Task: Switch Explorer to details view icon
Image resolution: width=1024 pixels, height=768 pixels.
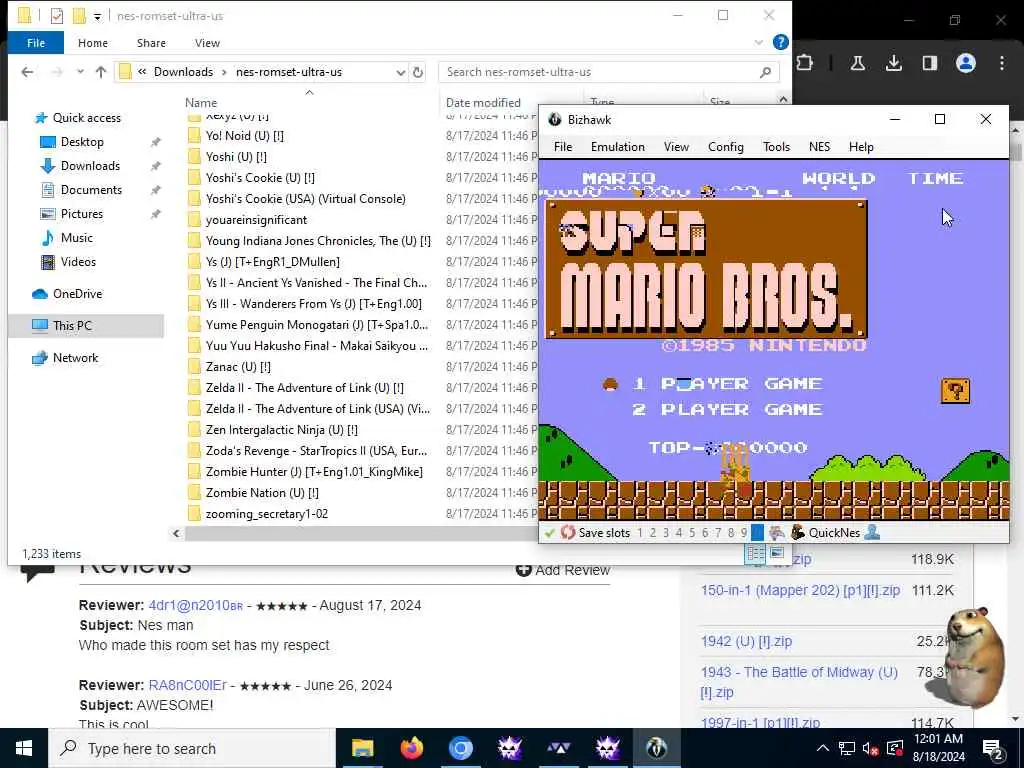Action: point(756,553)
